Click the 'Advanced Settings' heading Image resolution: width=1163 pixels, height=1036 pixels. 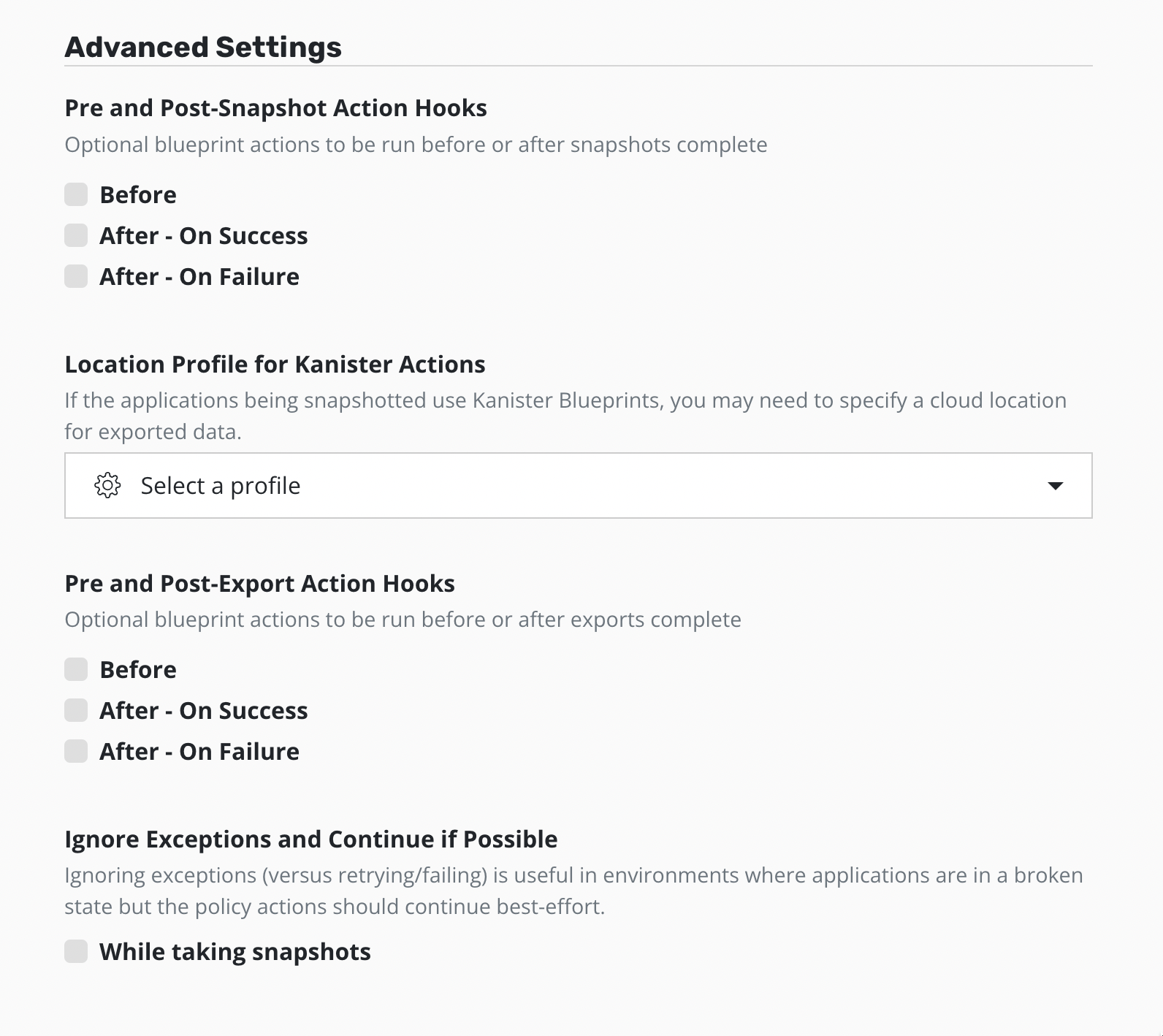point(203,47)
